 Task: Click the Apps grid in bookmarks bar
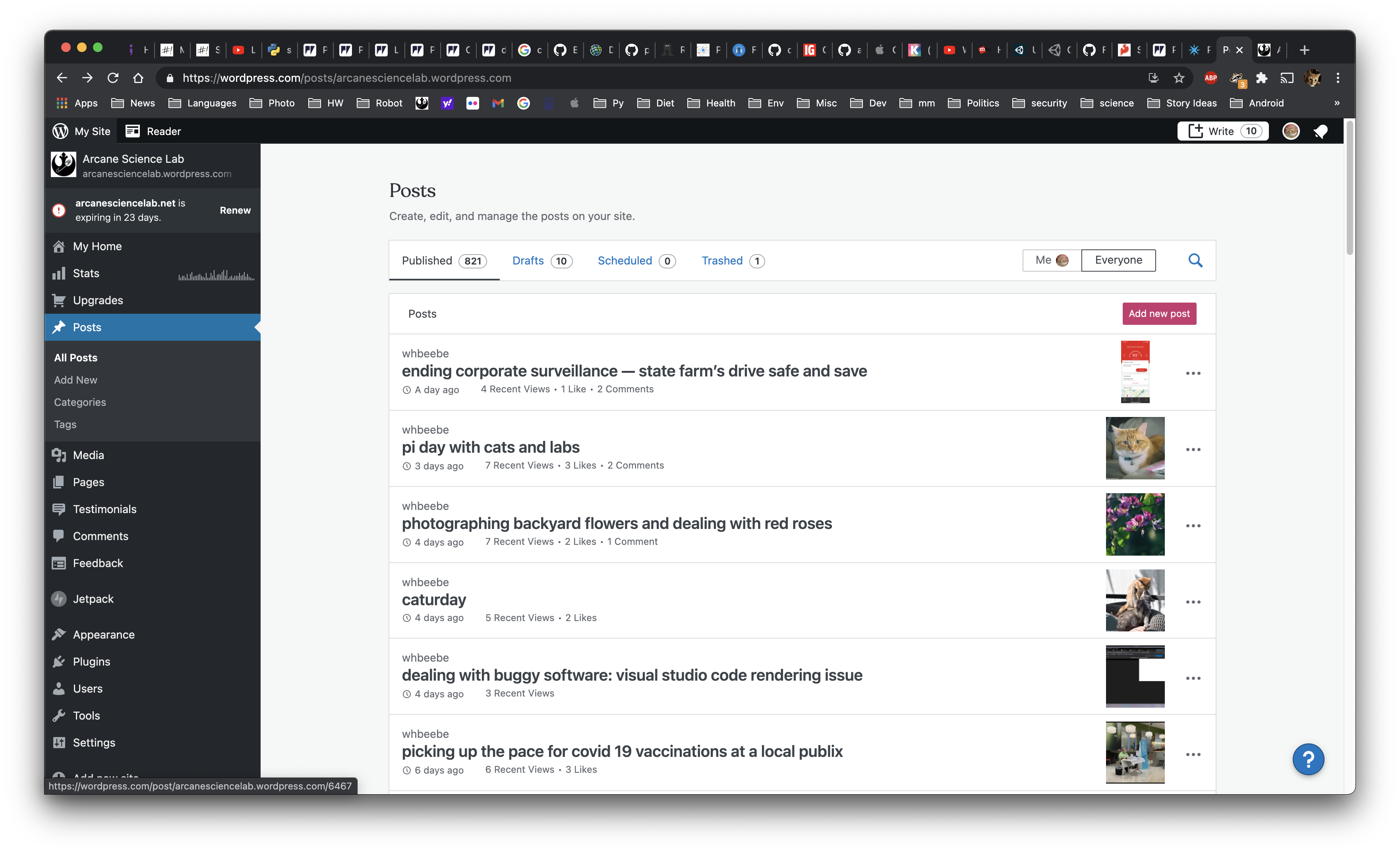[77, 103]
